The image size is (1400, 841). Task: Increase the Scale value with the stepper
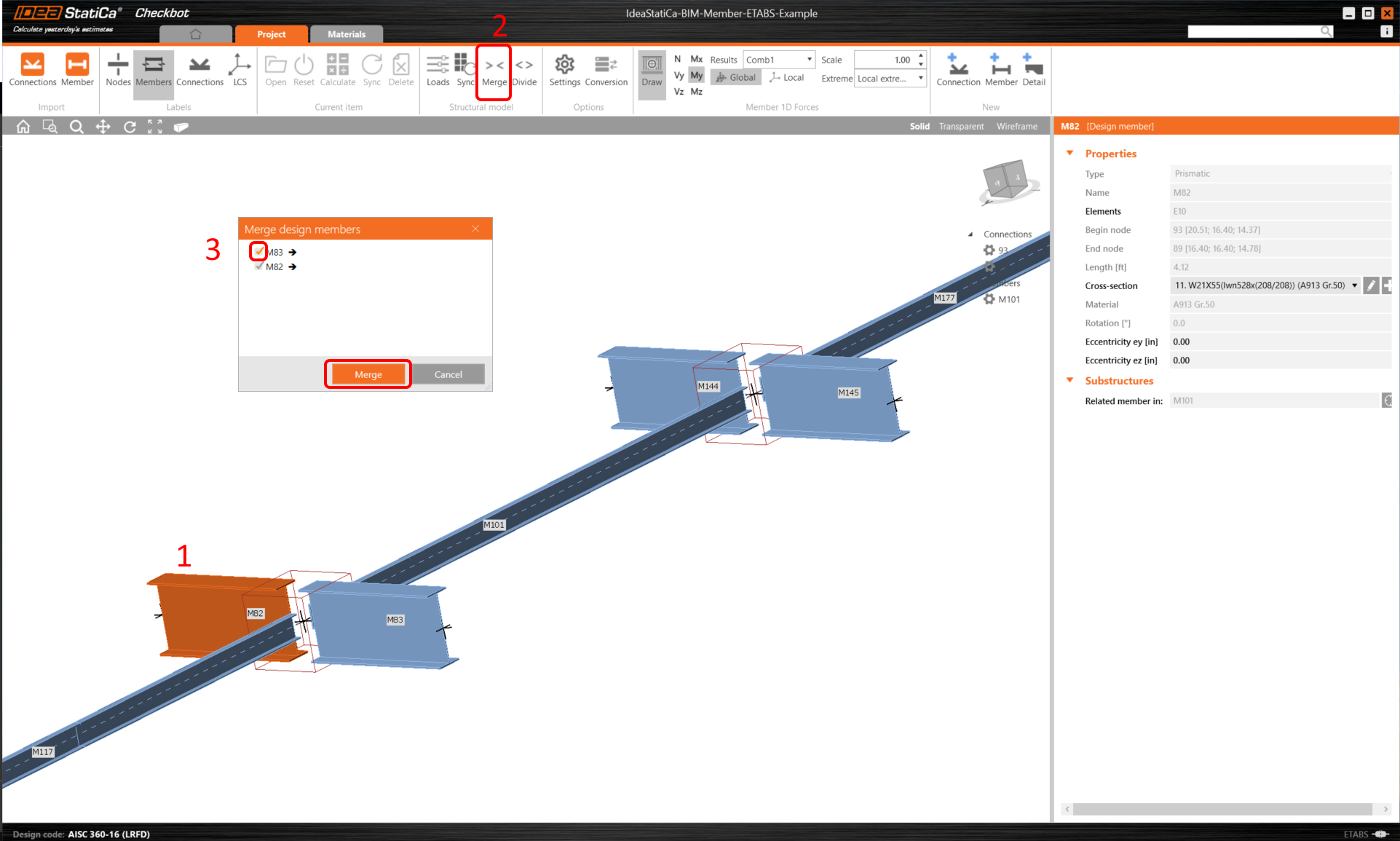coord(920,55)
